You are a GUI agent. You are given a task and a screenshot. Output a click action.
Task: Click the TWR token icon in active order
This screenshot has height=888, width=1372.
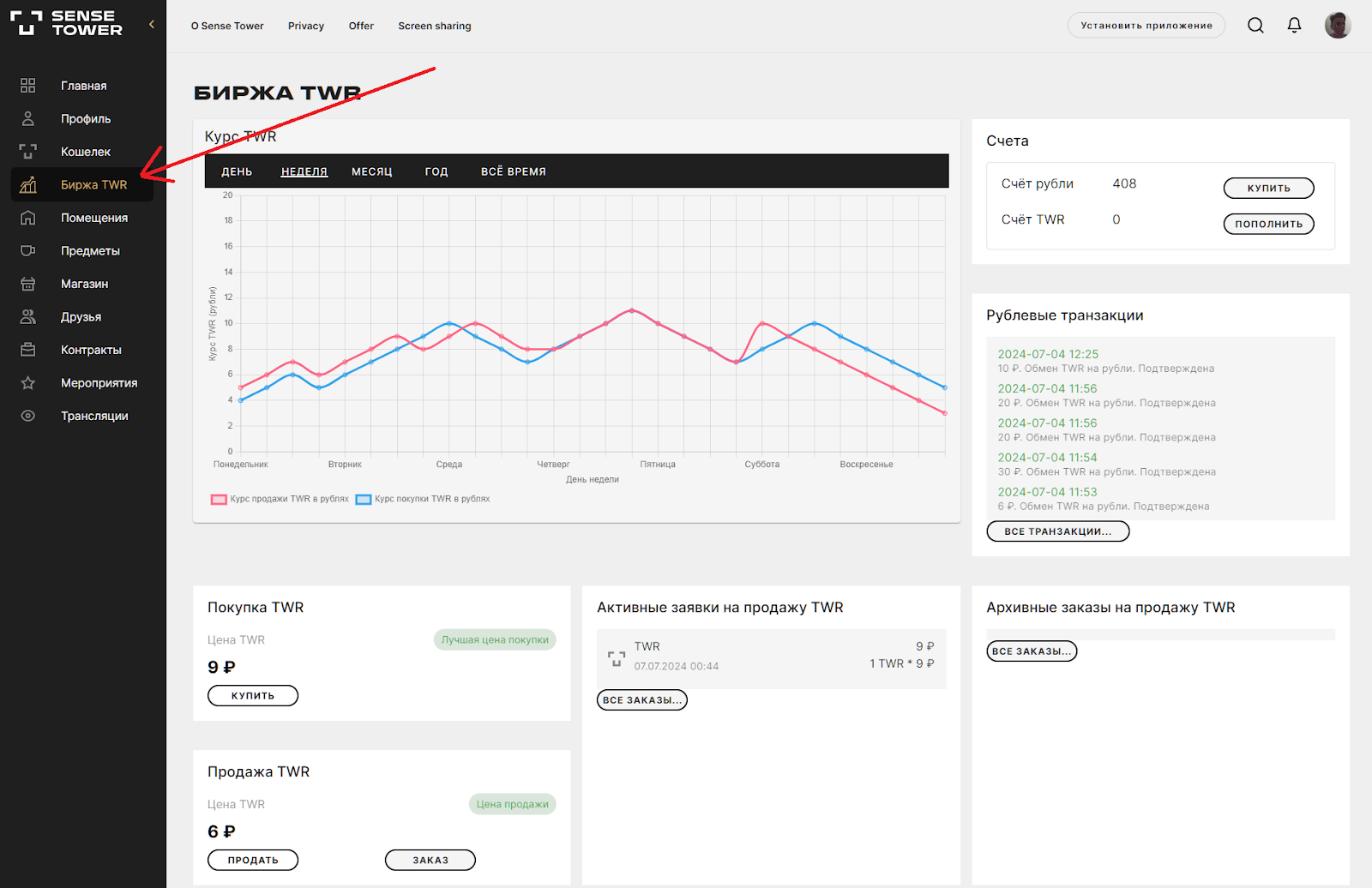point(617,658)
